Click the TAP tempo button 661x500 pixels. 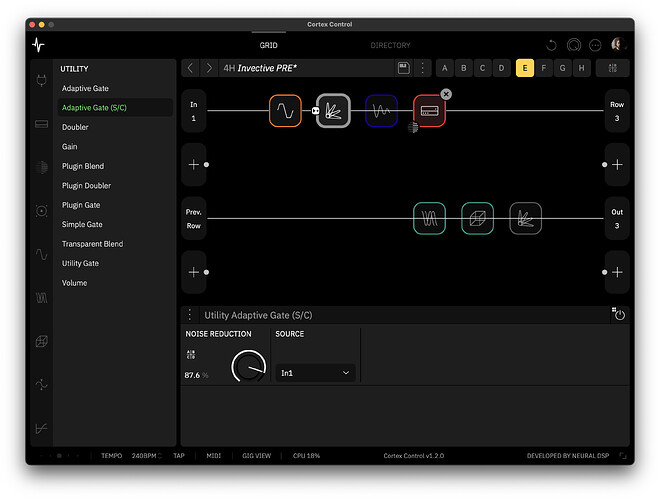179,456
